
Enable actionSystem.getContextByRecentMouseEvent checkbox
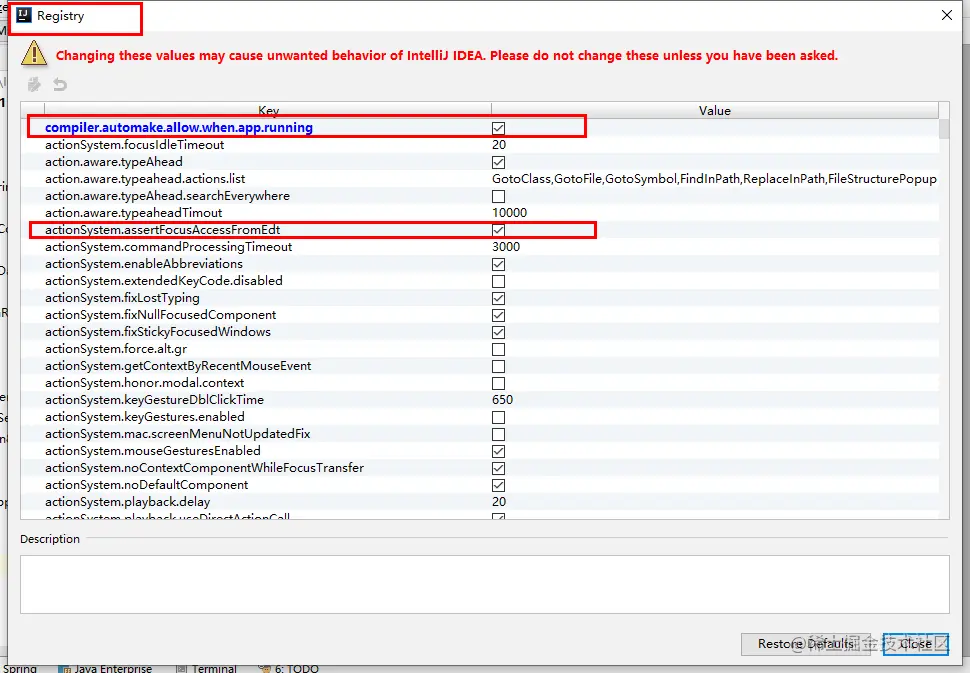(x=499, y=366)
